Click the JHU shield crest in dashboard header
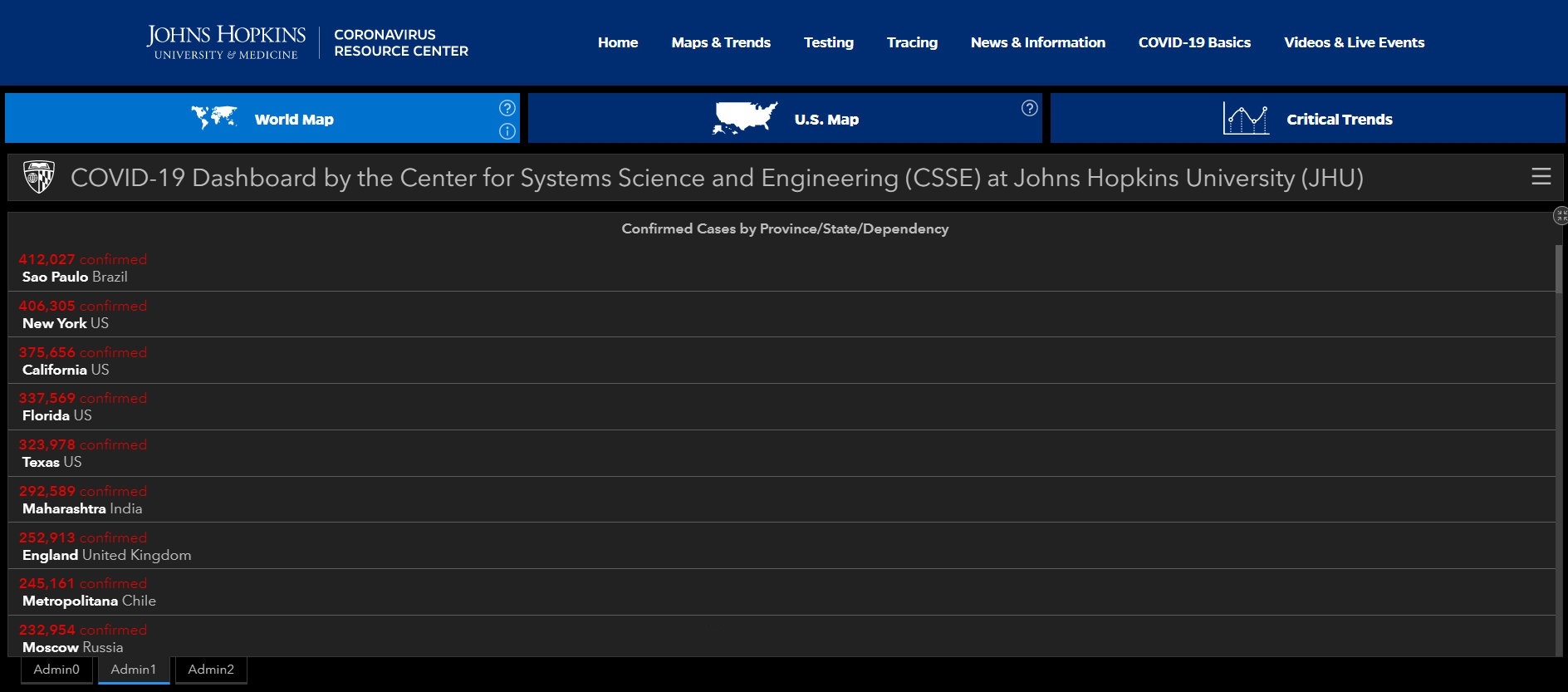This screenshot has width=1568, height=692. pos(39,177)
